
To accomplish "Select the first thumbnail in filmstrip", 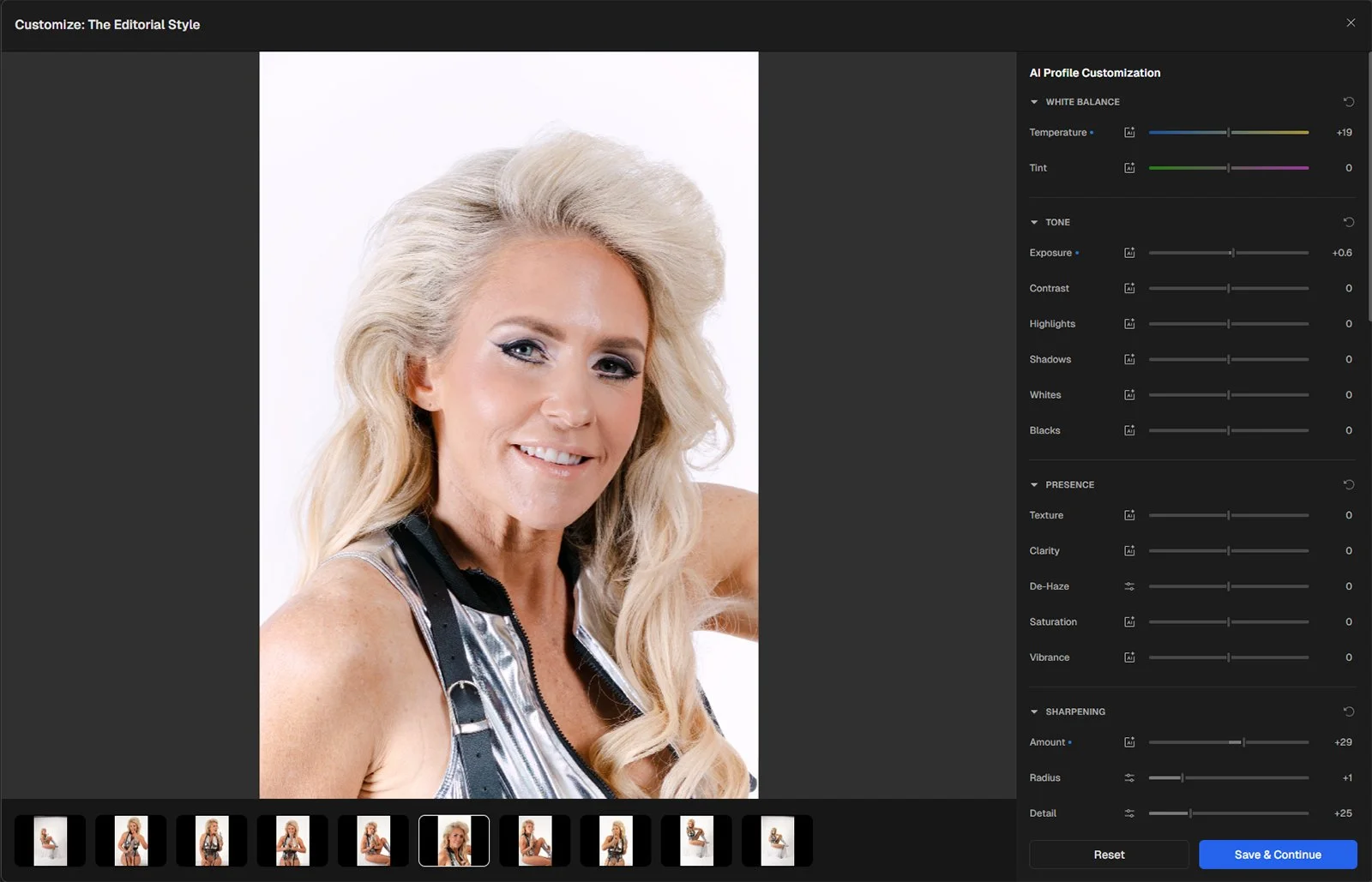I will click(x=50, y=841).
